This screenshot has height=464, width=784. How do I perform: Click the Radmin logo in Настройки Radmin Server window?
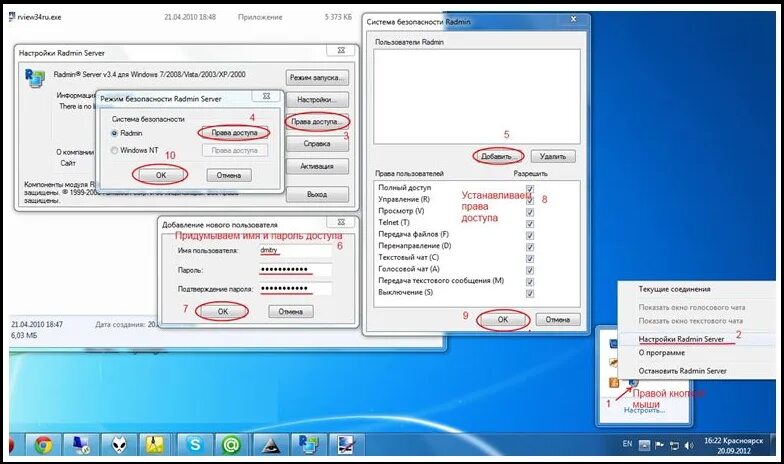[x=34, y=78]
